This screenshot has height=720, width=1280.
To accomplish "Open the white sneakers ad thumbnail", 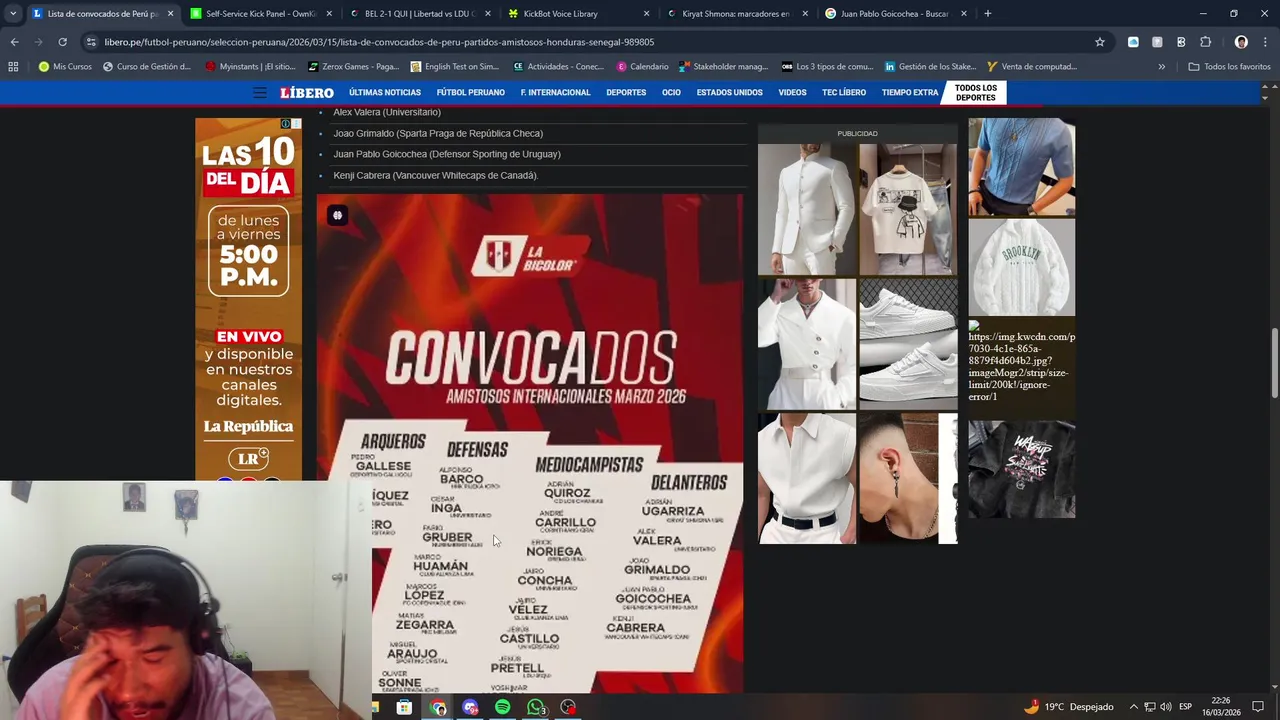I will tap(908, 344).
